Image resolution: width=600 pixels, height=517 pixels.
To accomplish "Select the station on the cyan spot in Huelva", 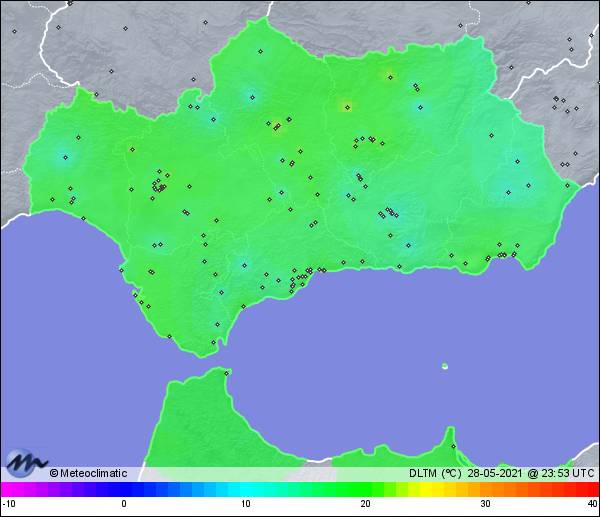I will tap(65, 157).
